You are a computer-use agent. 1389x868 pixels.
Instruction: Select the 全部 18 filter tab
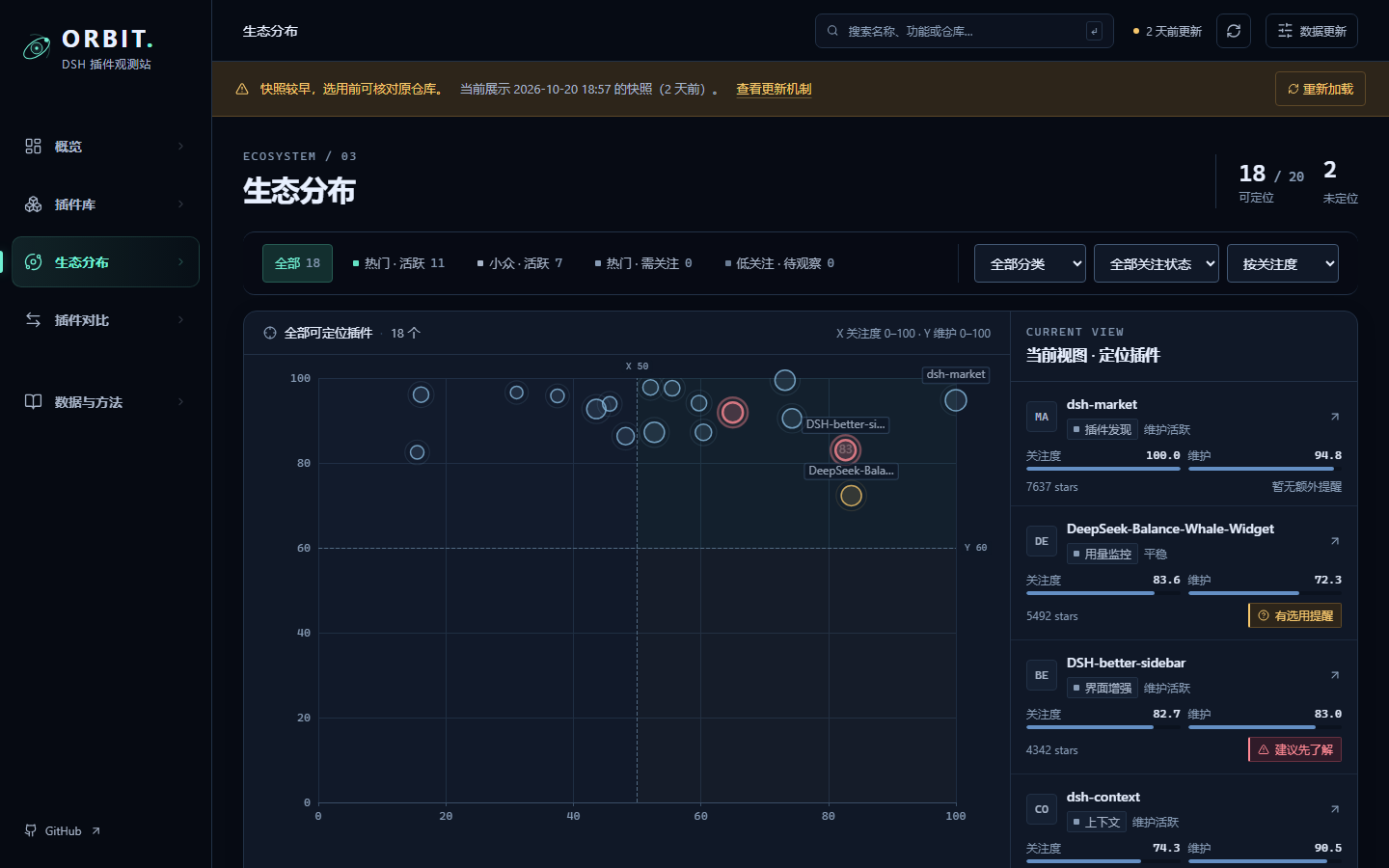(297, 263)
